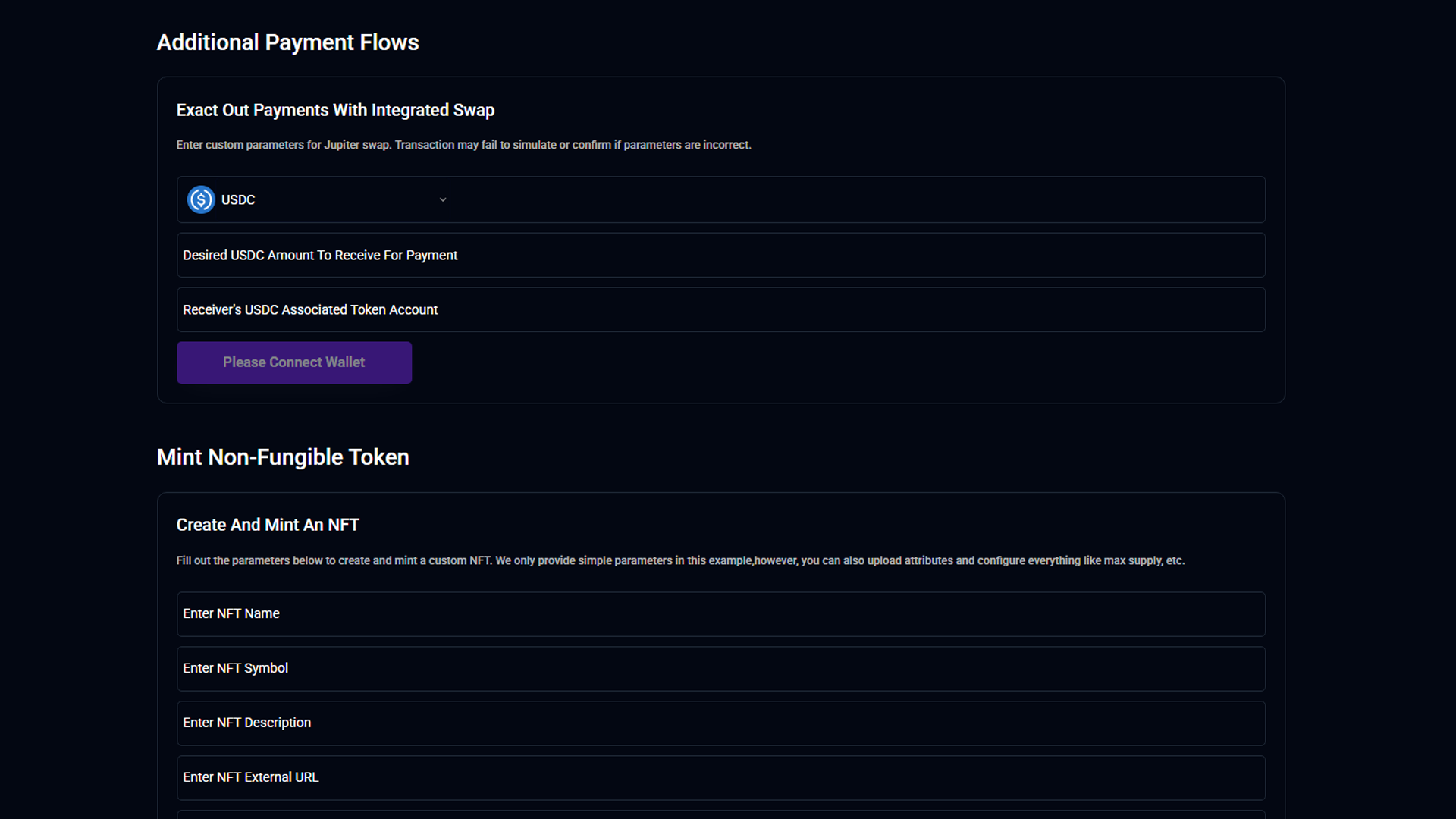Select the USDC token label in selector
The height and width of the screenshot is (819, 1456).
point(238,199)
